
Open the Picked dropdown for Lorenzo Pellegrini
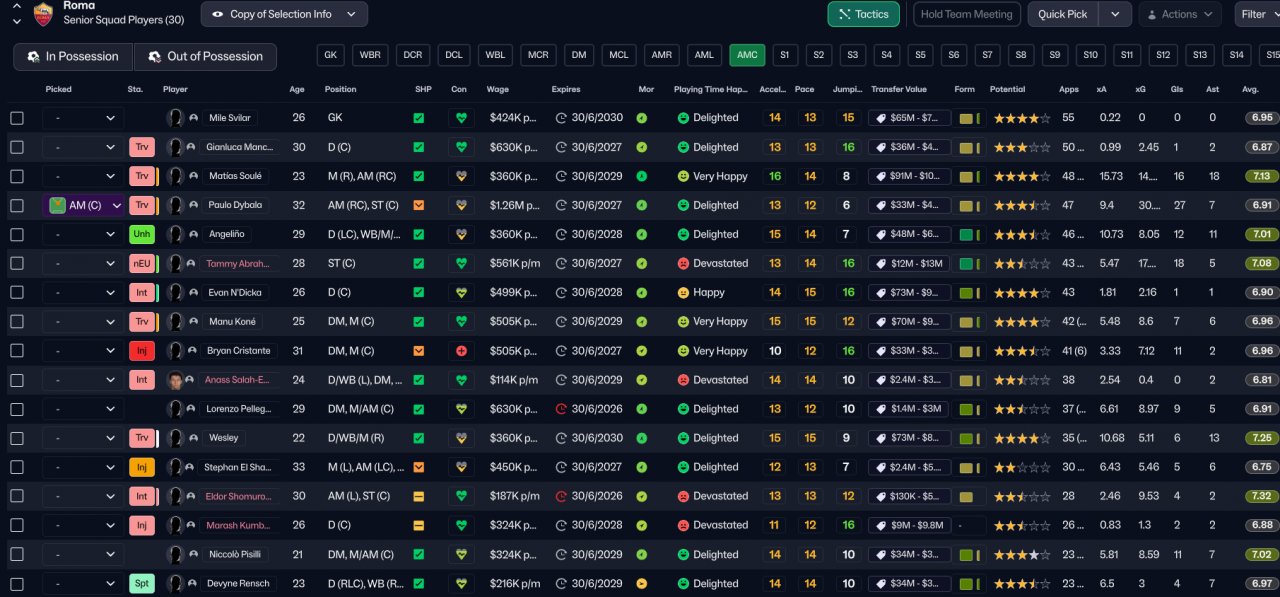[x=84, y=409]
